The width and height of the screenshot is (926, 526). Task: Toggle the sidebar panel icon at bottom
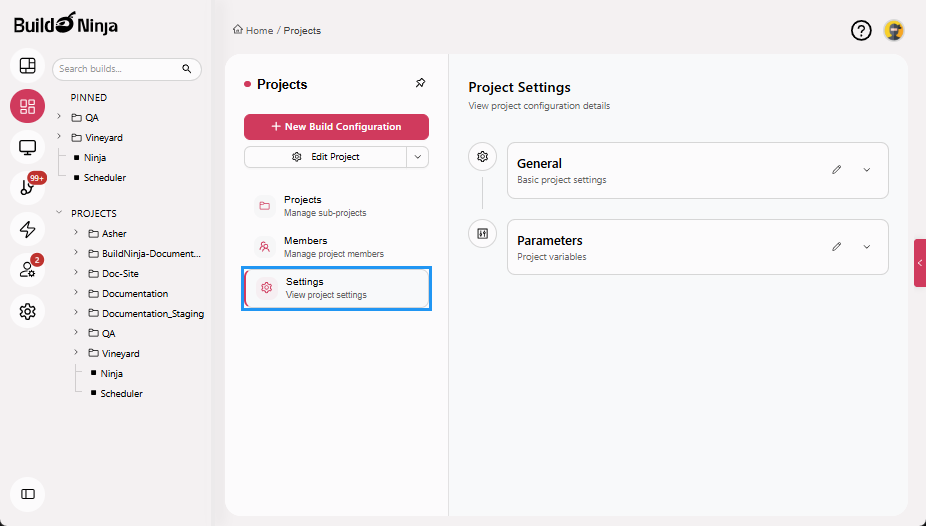click(28, 494)
